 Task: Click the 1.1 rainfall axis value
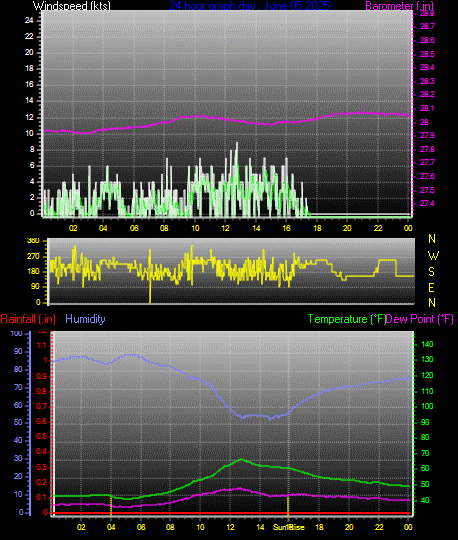pyautogui.click(x=42, y=346)
